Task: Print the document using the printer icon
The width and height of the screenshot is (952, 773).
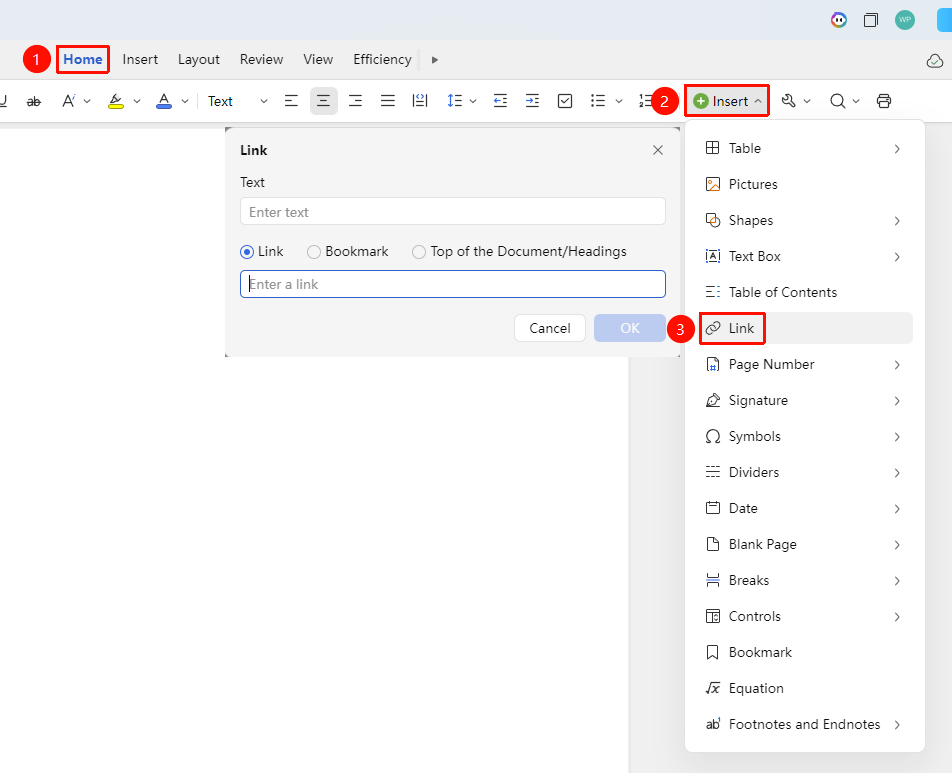Action: pyautogui.click(x=884, y=101)
